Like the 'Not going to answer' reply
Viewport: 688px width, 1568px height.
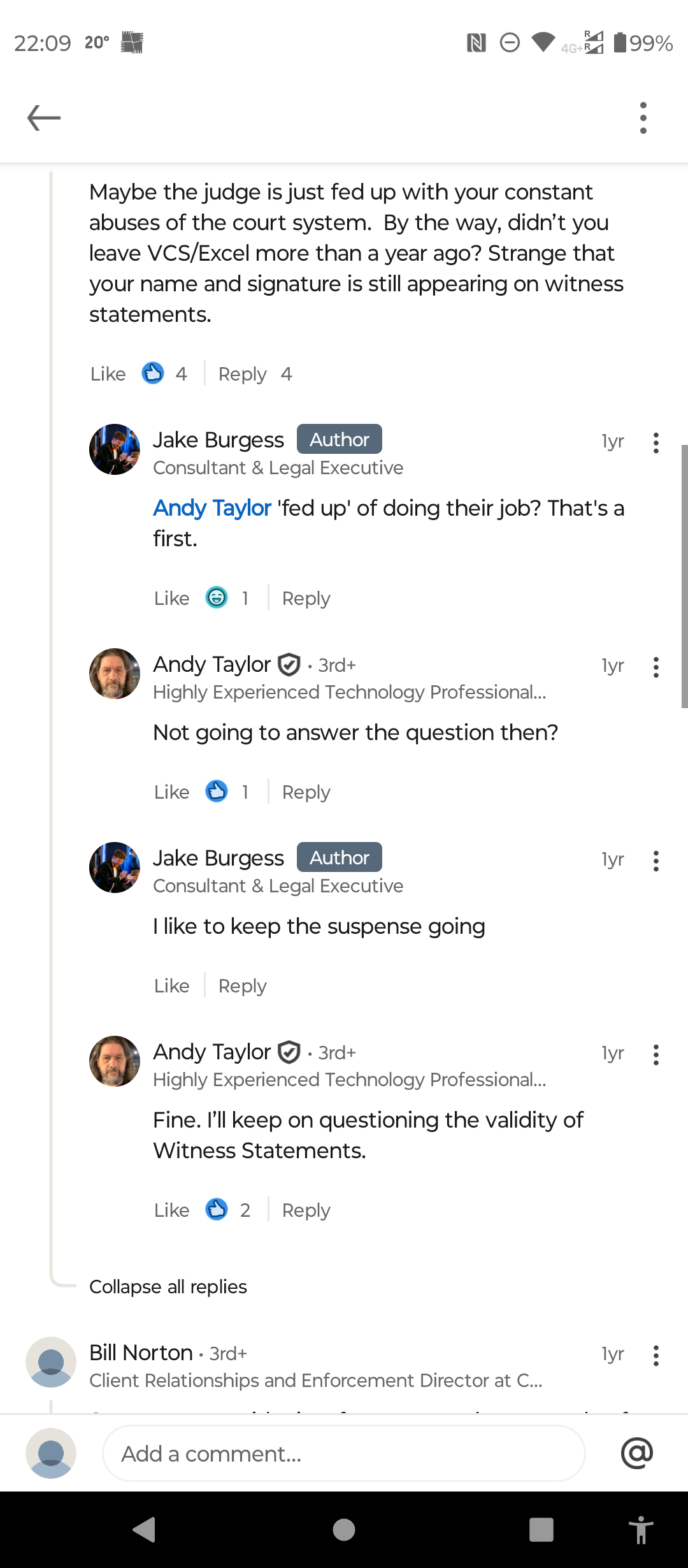171,792
